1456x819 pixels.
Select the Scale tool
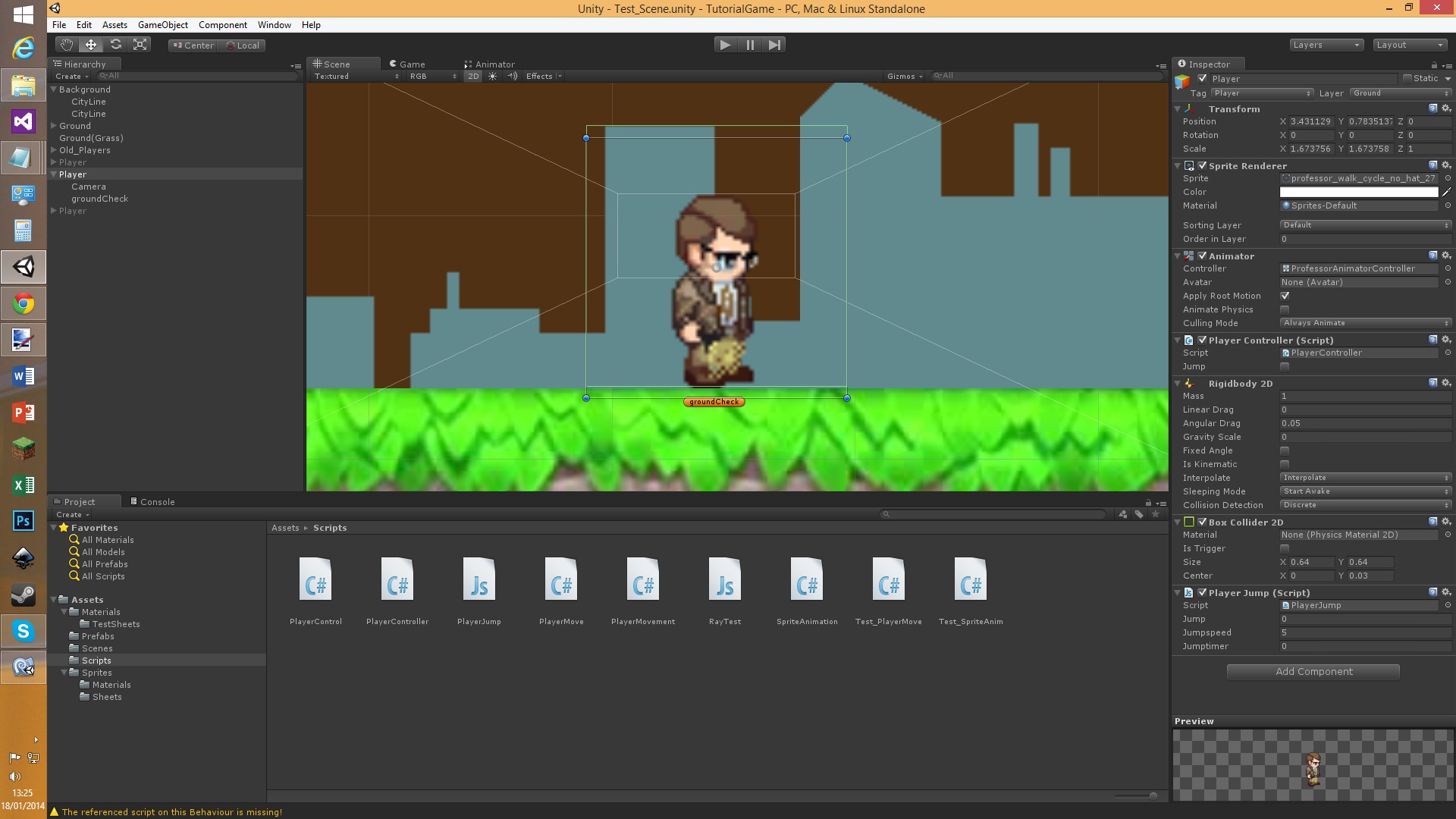coord(140,45)
